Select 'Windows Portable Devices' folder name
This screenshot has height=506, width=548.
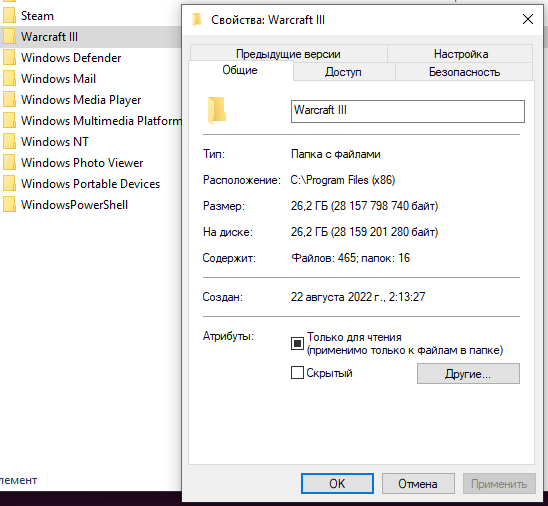tap(90, 183)
